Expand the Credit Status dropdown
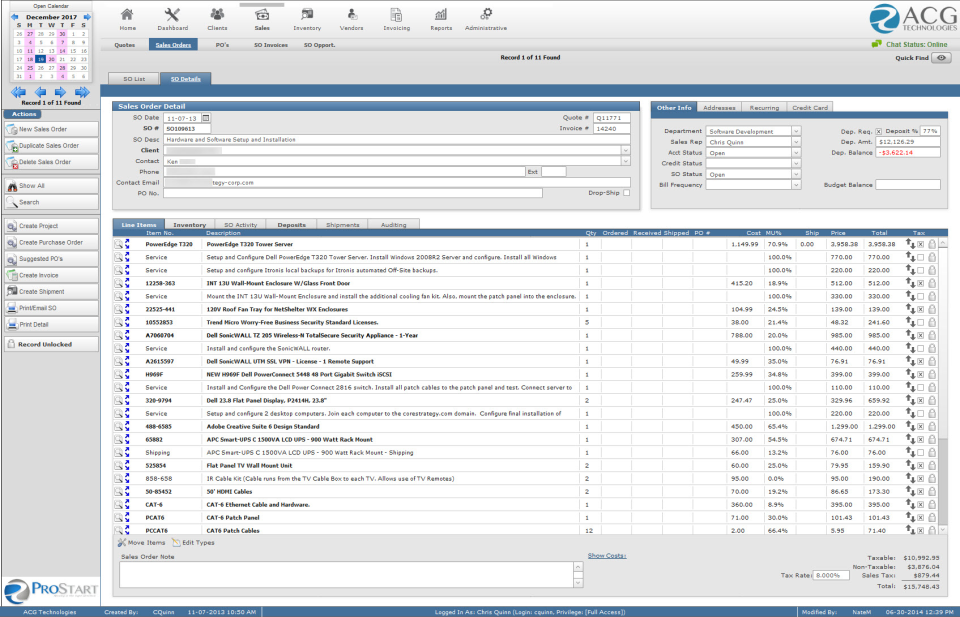Viewport: 960px width, 617px height. 796,163
